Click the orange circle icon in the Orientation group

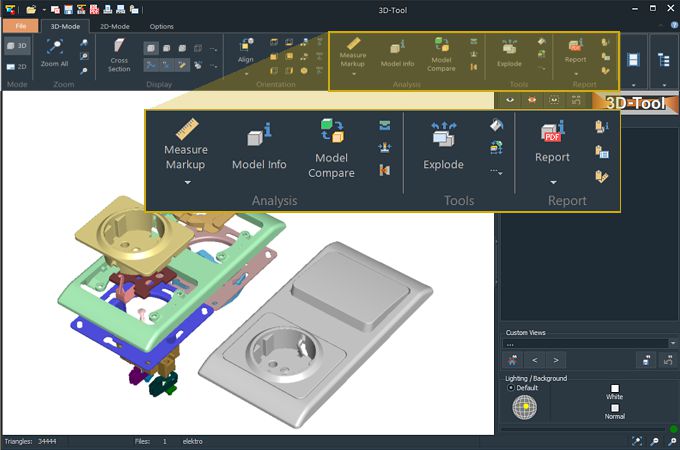pyautogui.click(x=304, y=70)
